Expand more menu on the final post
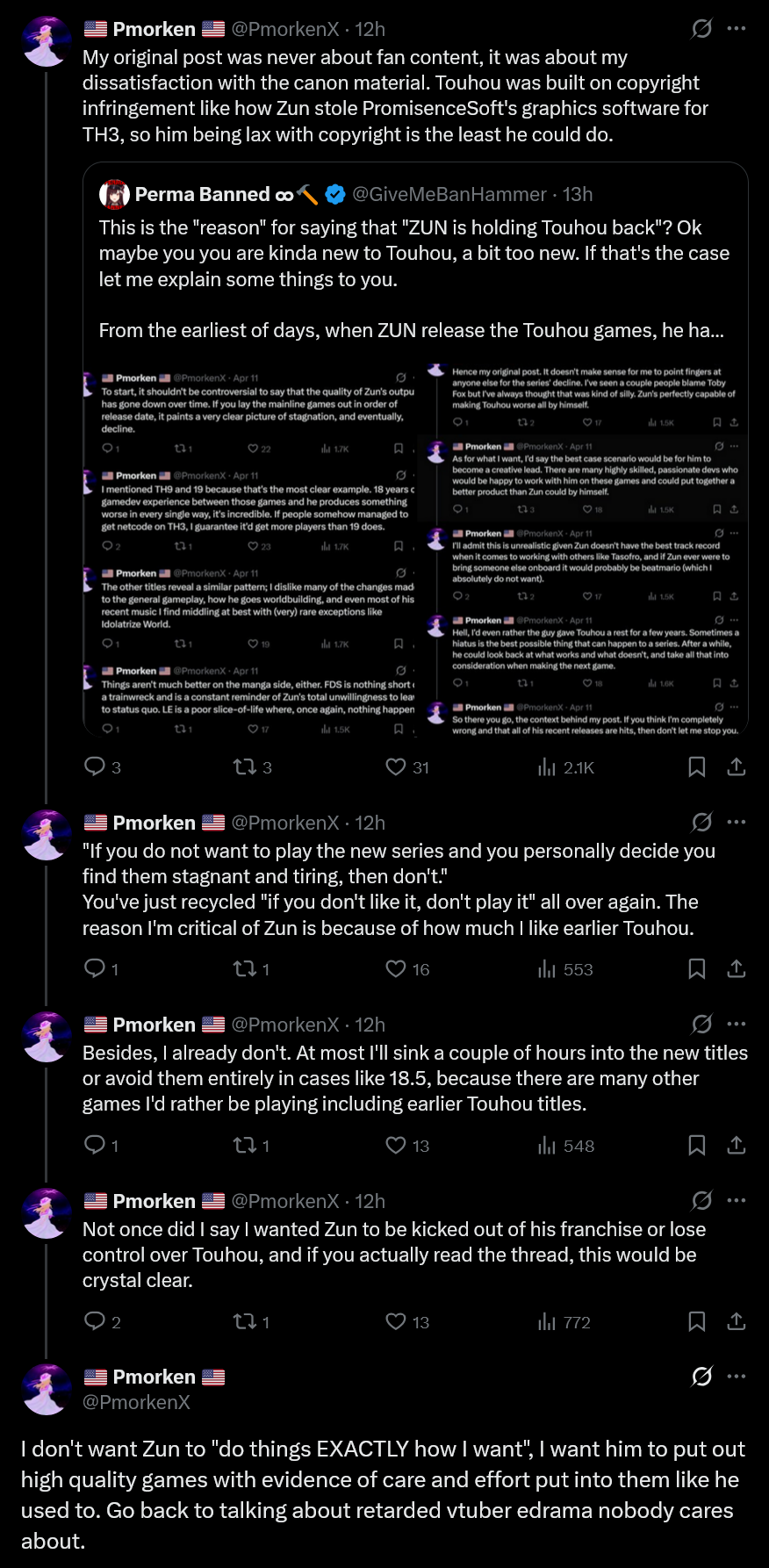The height and width of the screenshot is (1568, 769). (737, 1377)
